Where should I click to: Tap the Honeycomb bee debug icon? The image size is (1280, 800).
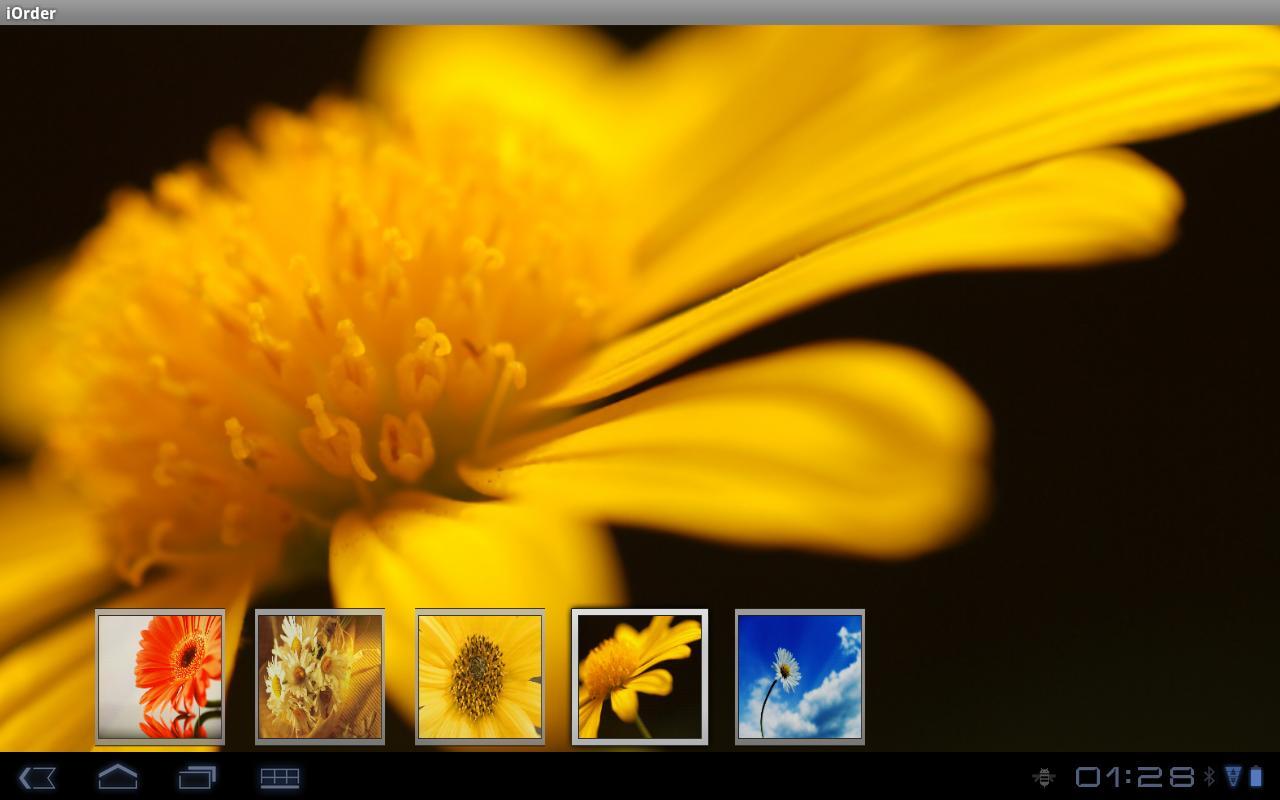[x=1043, y=777]
